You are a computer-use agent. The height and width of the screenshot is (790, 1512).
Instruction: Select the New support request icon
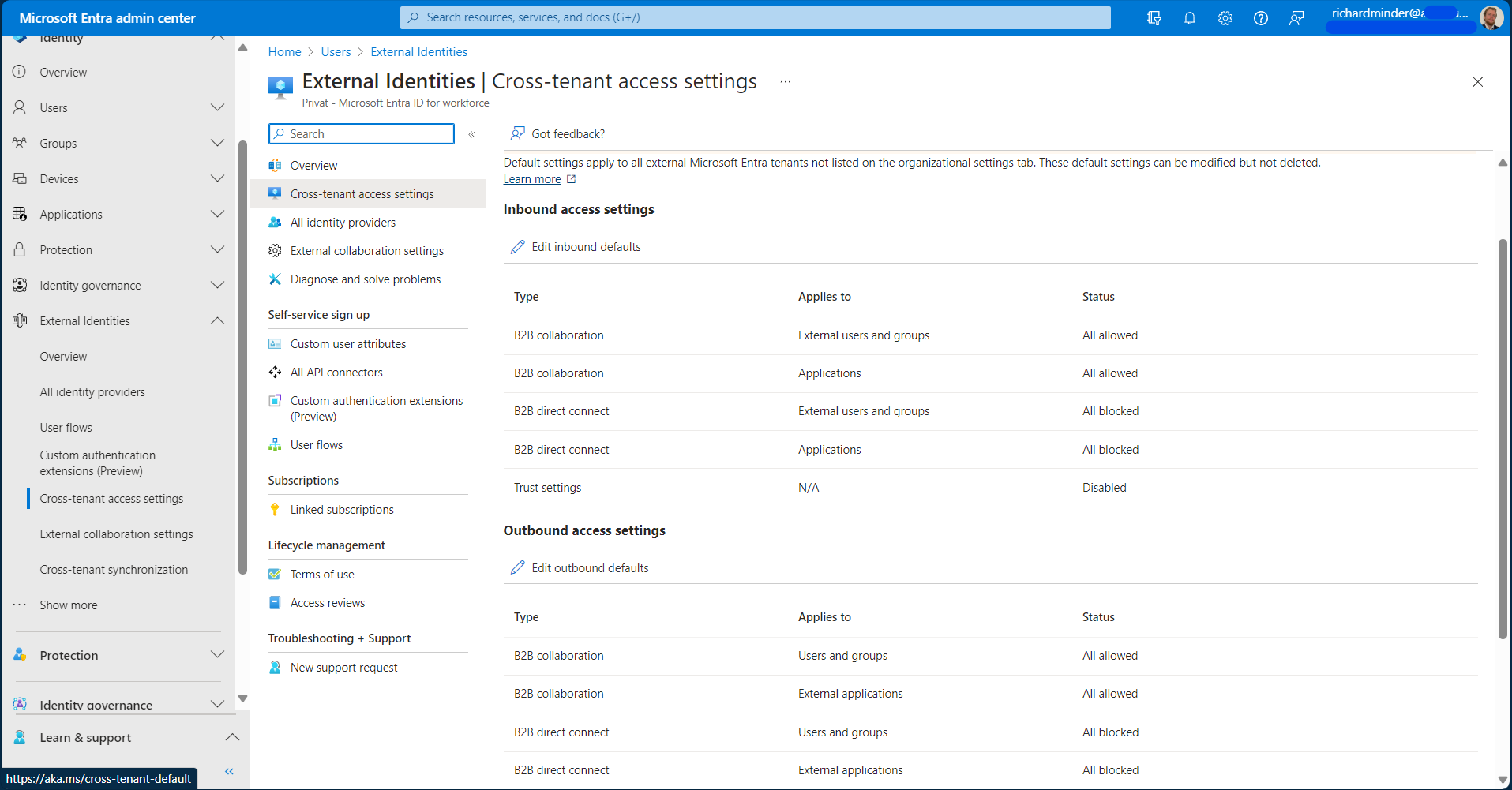[274, 667]
